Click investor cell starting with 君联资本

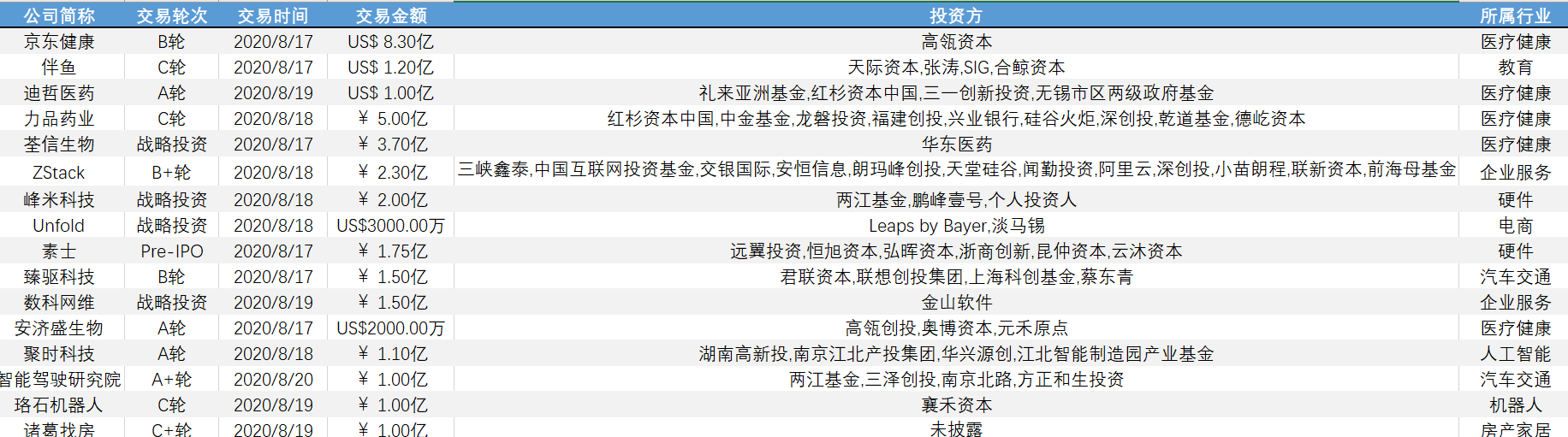(x=956, y=276)
